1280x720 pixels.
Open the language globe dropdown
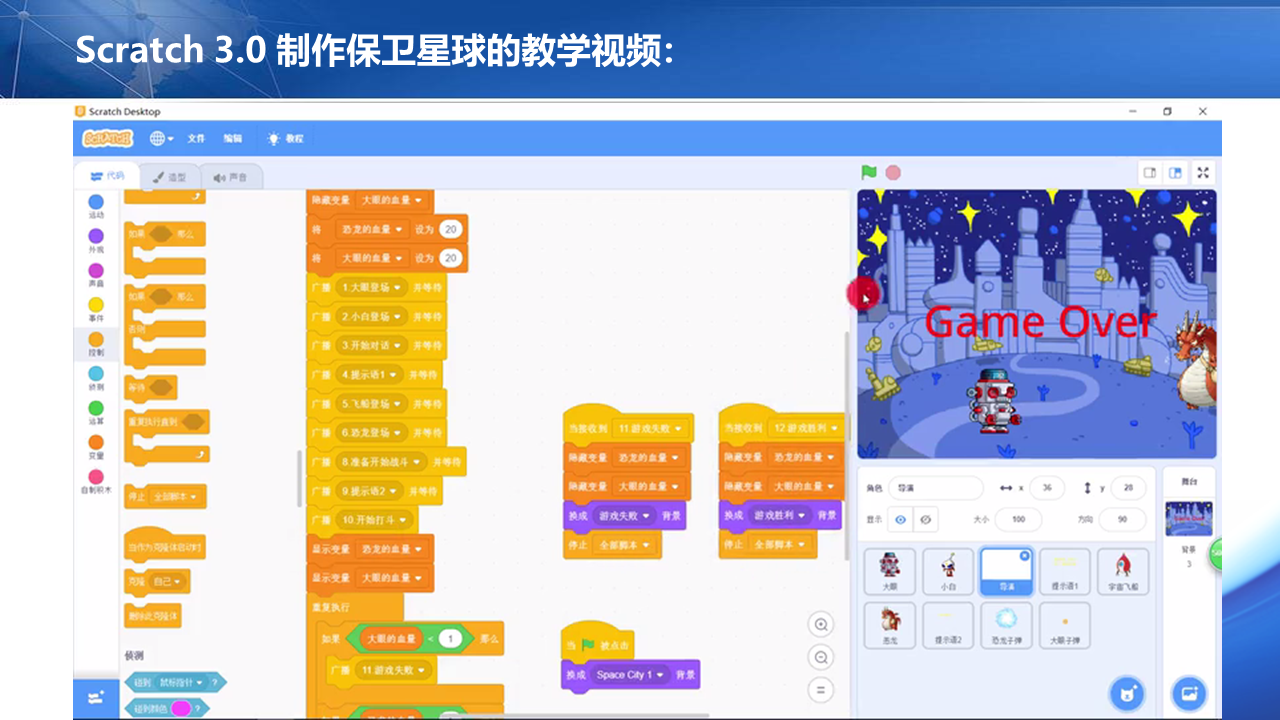coord(160,138)
